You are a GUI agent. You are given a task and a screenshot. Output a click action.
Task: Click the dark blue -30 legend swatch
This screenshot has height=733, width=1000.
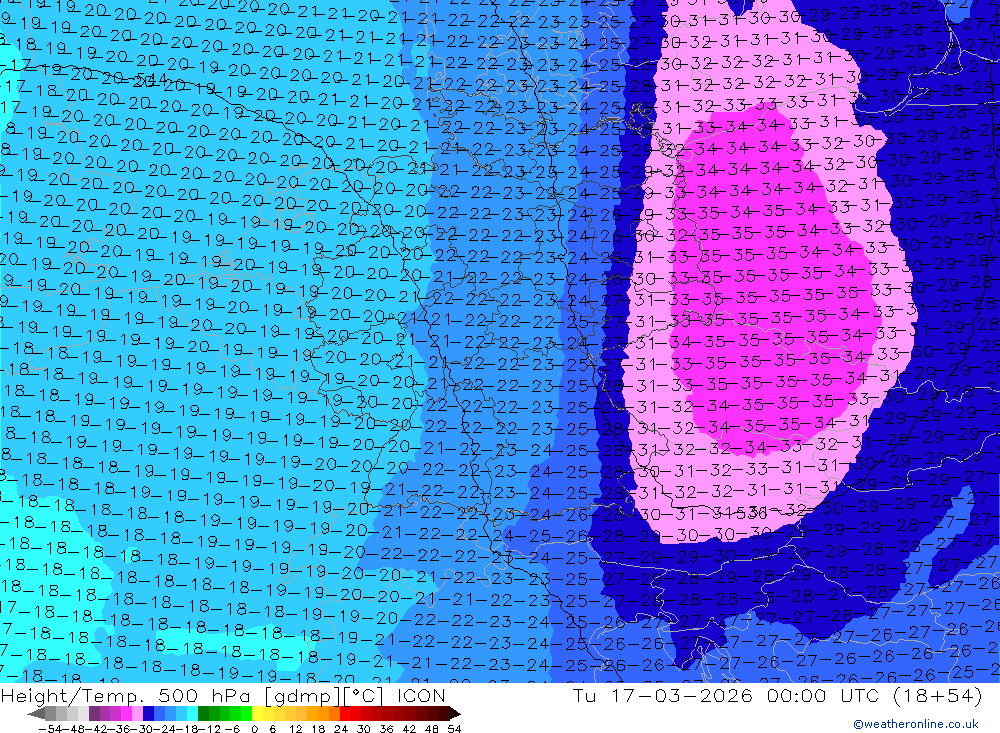pos(148,713)
